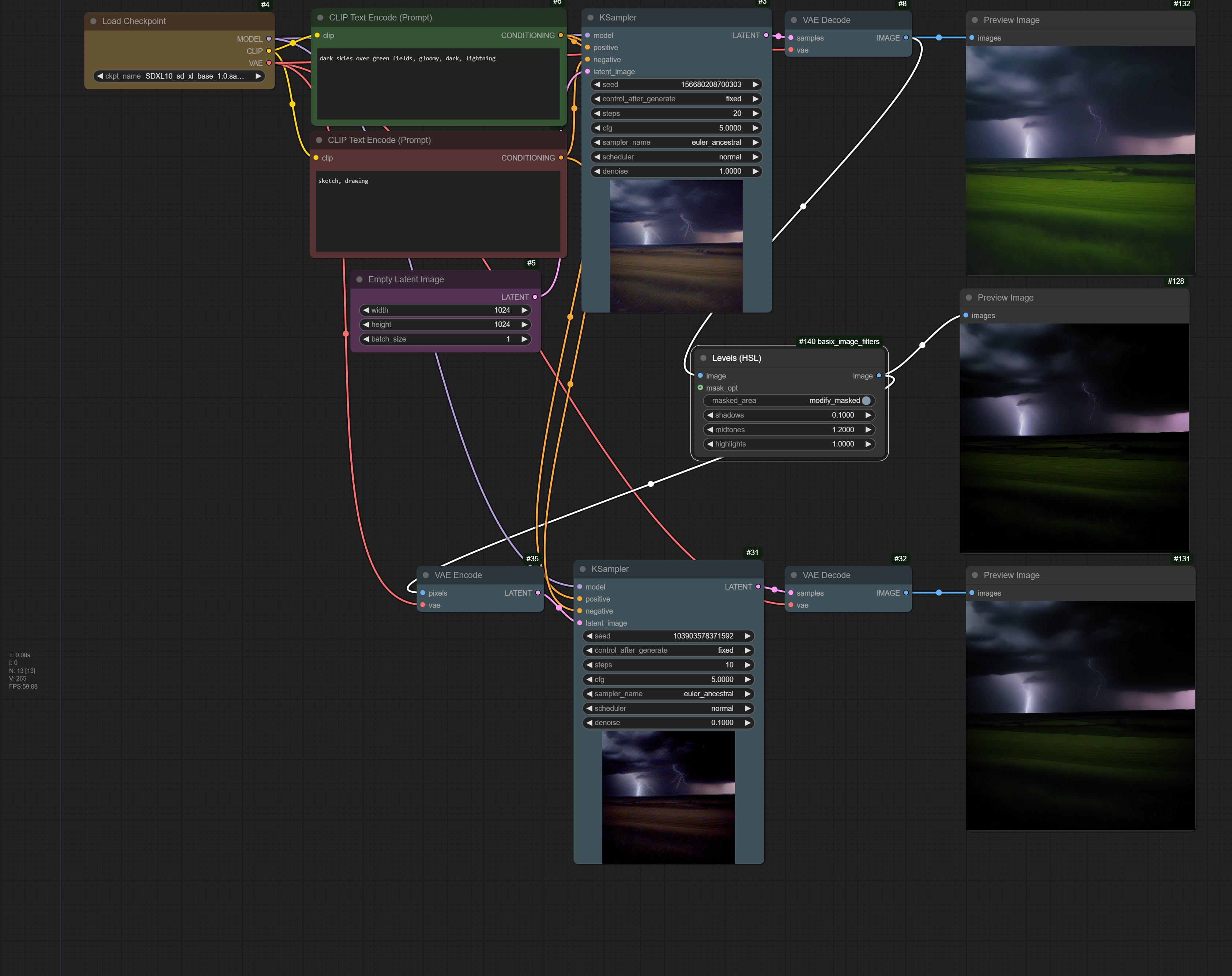Click the #132 Preview Image output picture
Screen dimensions: 1232x976
pos(1080,161)
